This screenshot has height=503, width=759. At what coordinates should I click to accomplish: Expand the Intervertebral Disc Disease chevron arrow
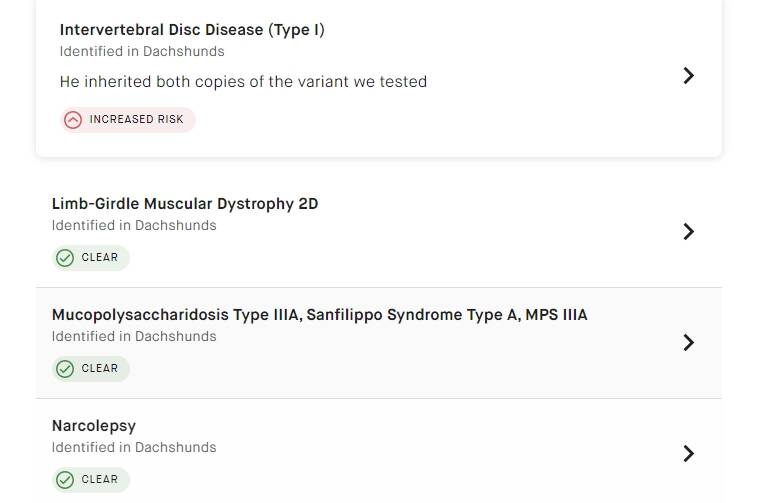pos(688,76)
